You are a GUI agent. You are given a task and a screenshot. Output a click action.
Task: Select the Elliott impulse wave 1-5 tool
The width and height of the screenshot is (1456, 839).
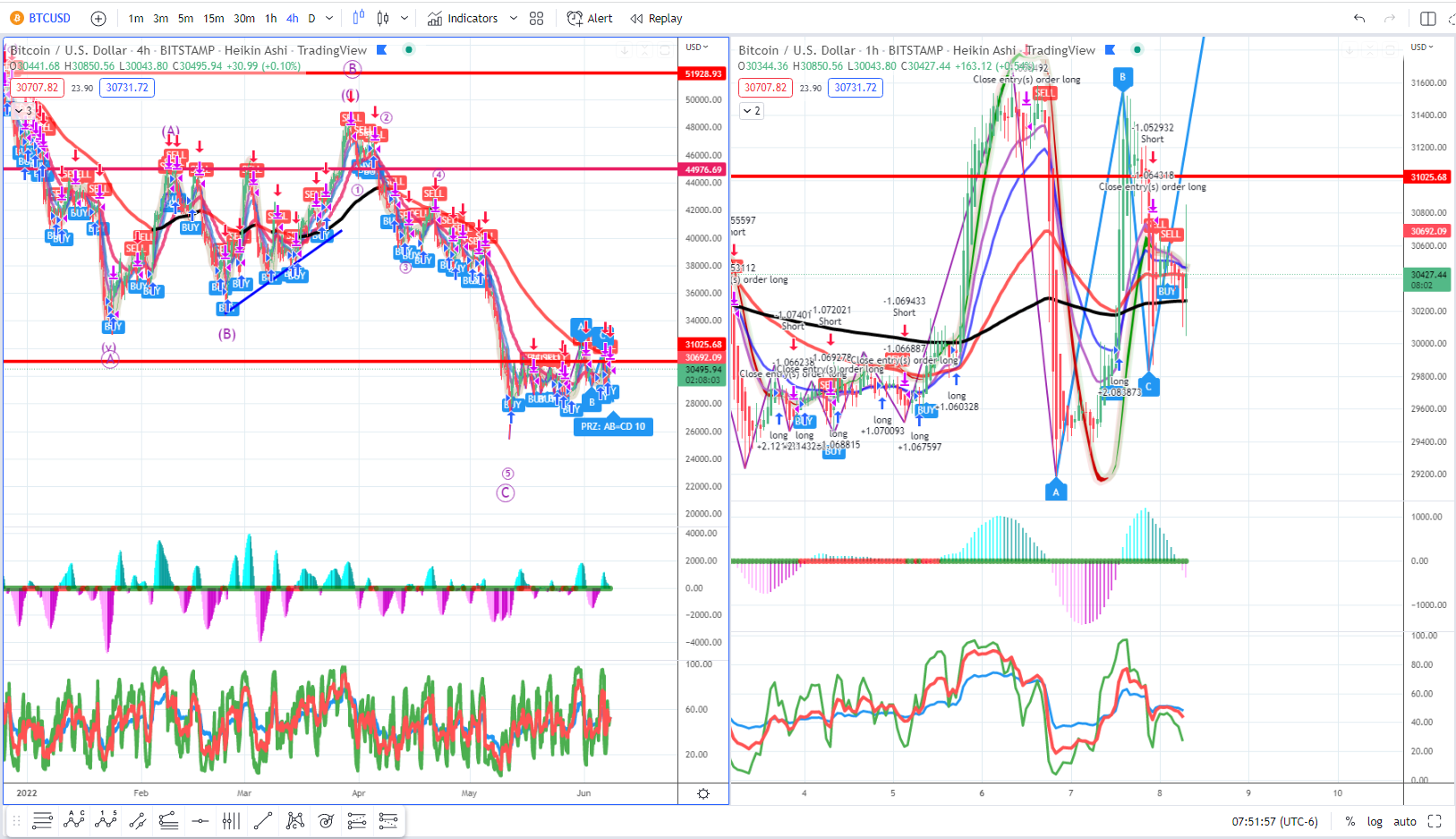(x=106, y=820)
